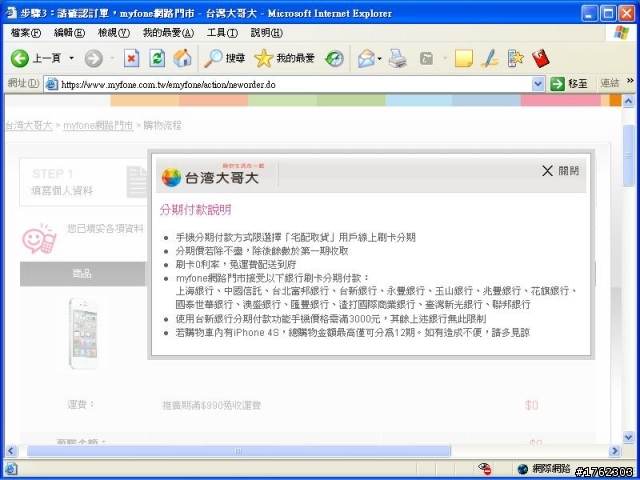Click the 台灣大哥大 logo in popup
This screenshot has height=480, width=640.
click(x=214, y=176)
